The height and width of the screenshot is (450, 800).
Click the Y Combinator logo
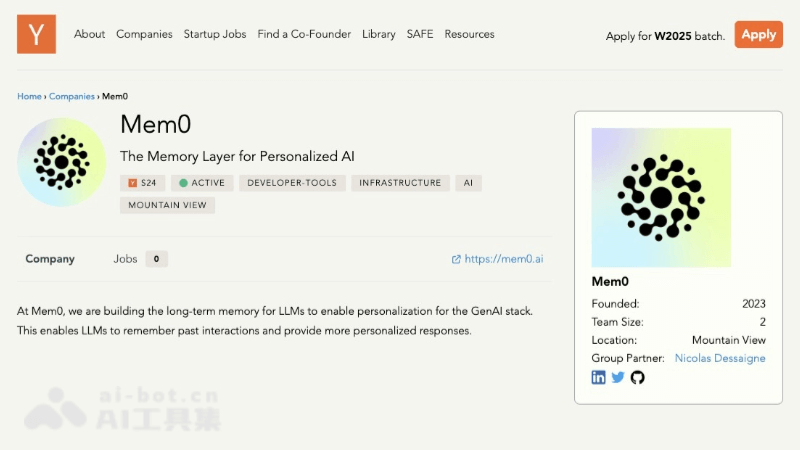pyautogui.click(x=36, y=34)
